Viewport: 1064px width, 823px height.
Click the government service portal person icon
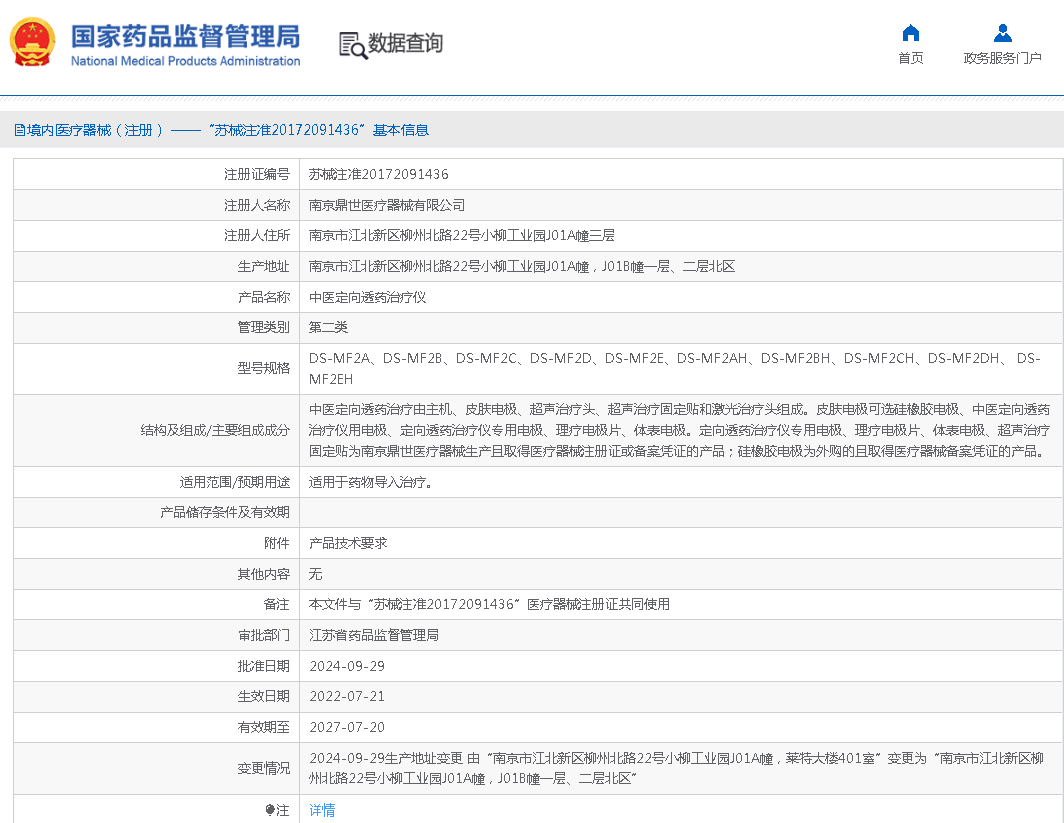(1002, 33)
